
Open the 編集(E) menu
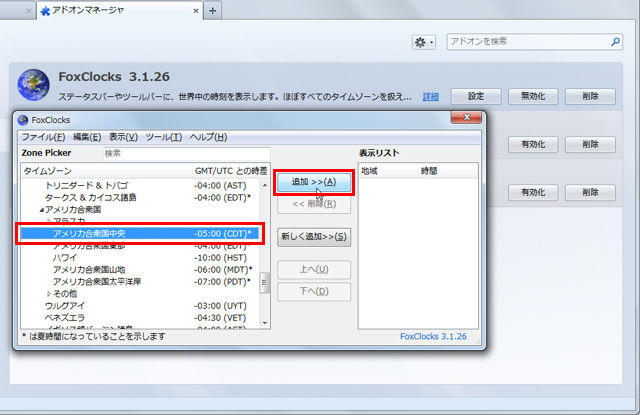click(x=87, y=137)
